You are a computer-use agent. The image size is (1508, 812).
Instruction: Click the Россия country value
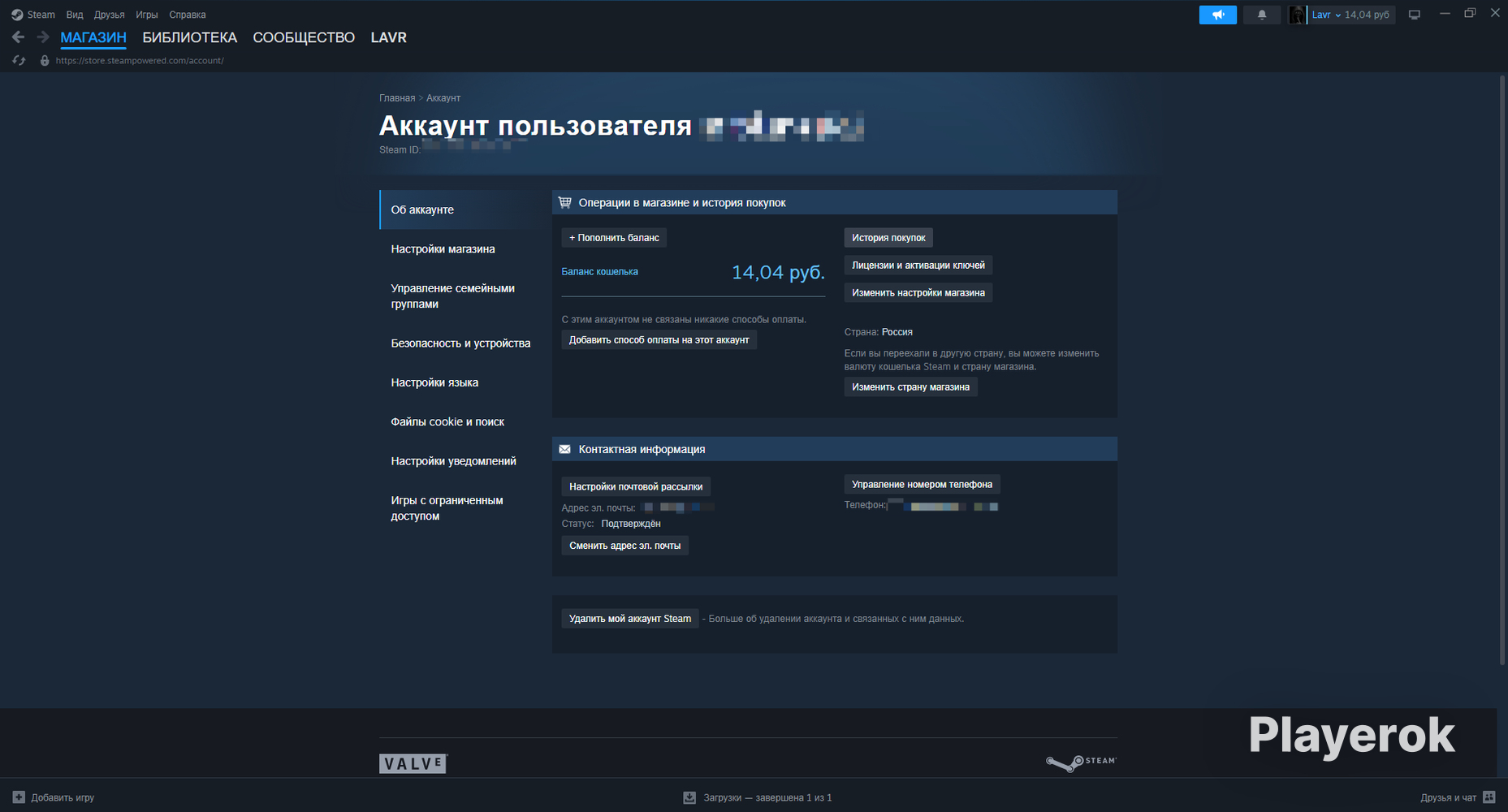coord(897,332)
